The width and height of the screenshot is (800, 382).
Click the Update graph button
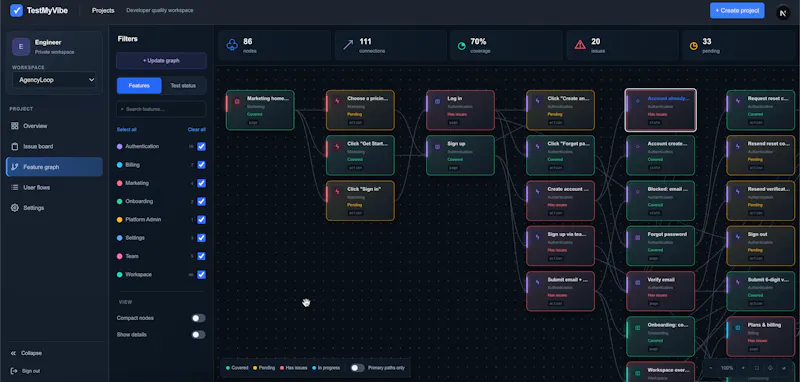161,60
